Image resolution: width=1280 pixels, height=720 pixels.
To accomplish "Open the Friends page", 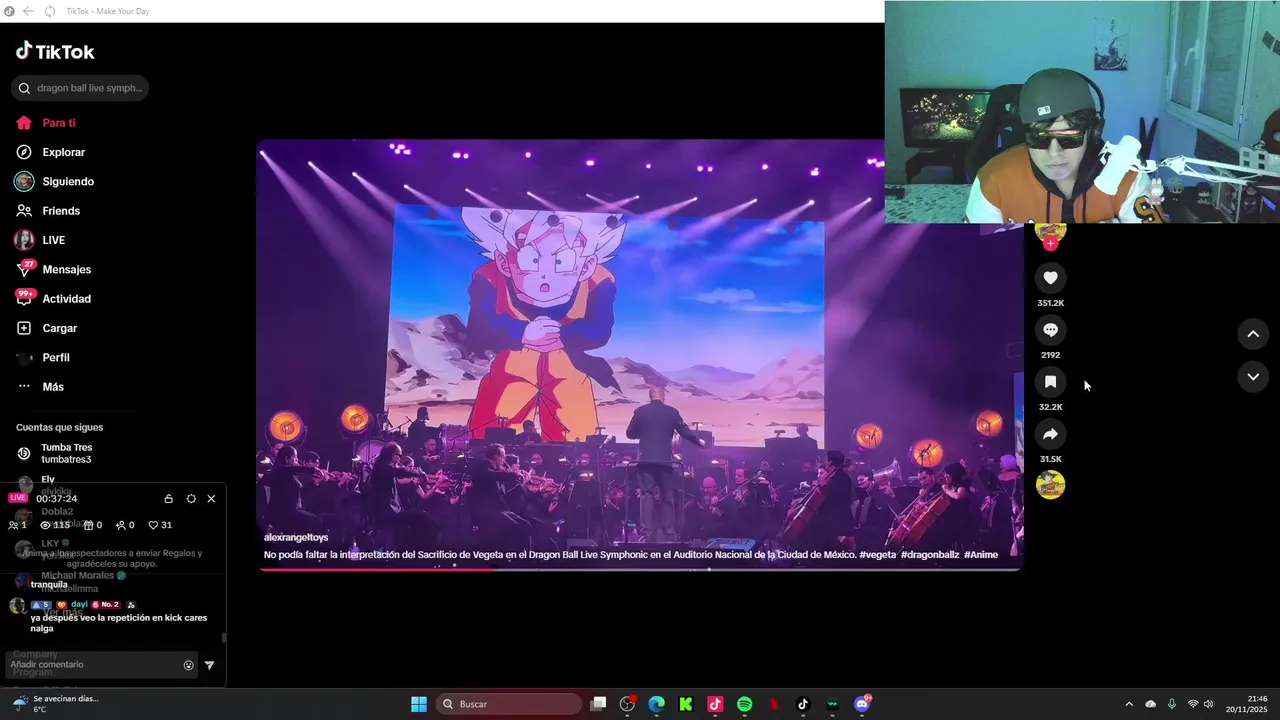I will pyautogui.click(x=48, y=211).
